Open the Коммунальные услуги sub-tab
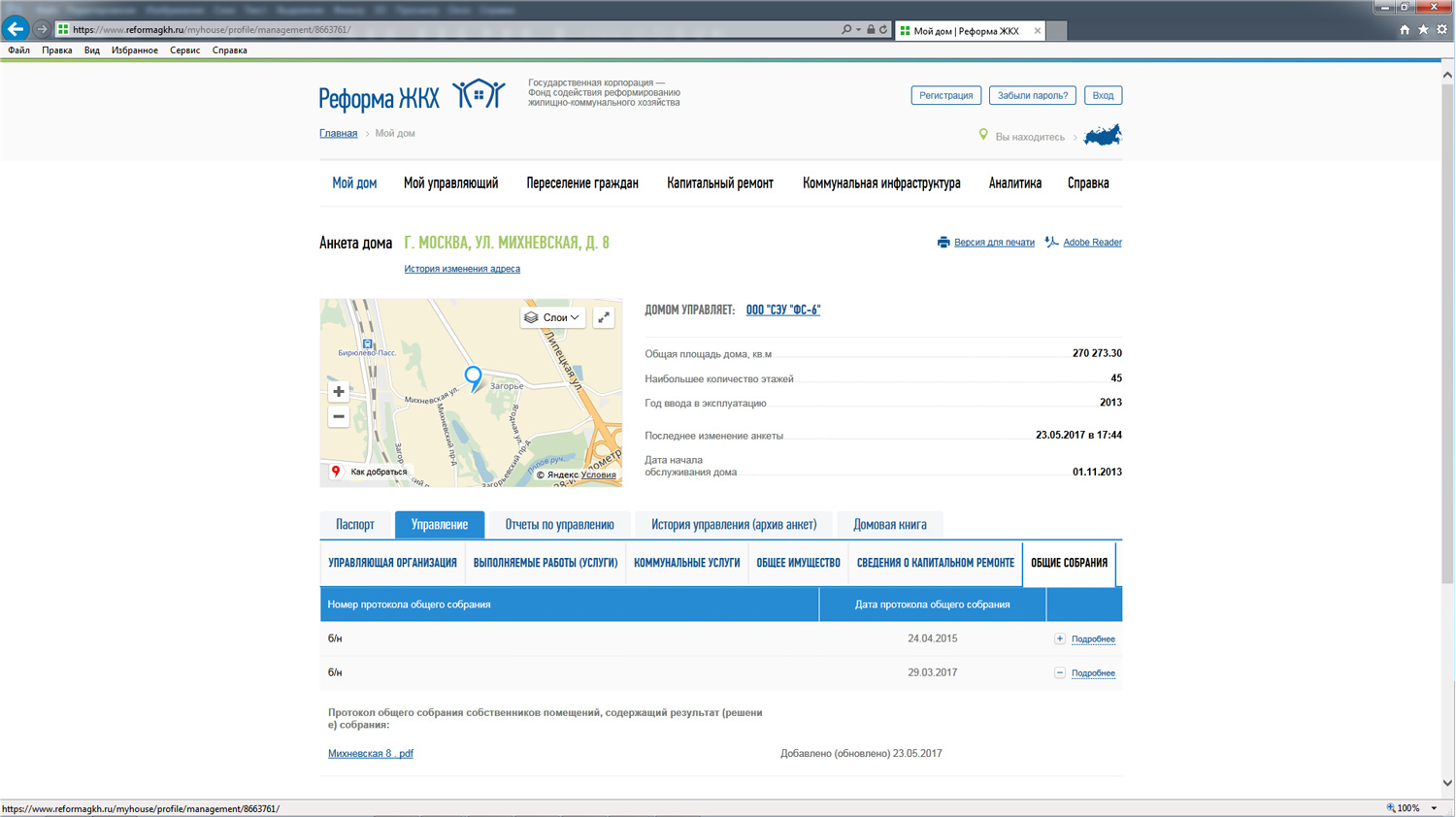Screen dimensions: 1456x817 [x=686, y=564]
